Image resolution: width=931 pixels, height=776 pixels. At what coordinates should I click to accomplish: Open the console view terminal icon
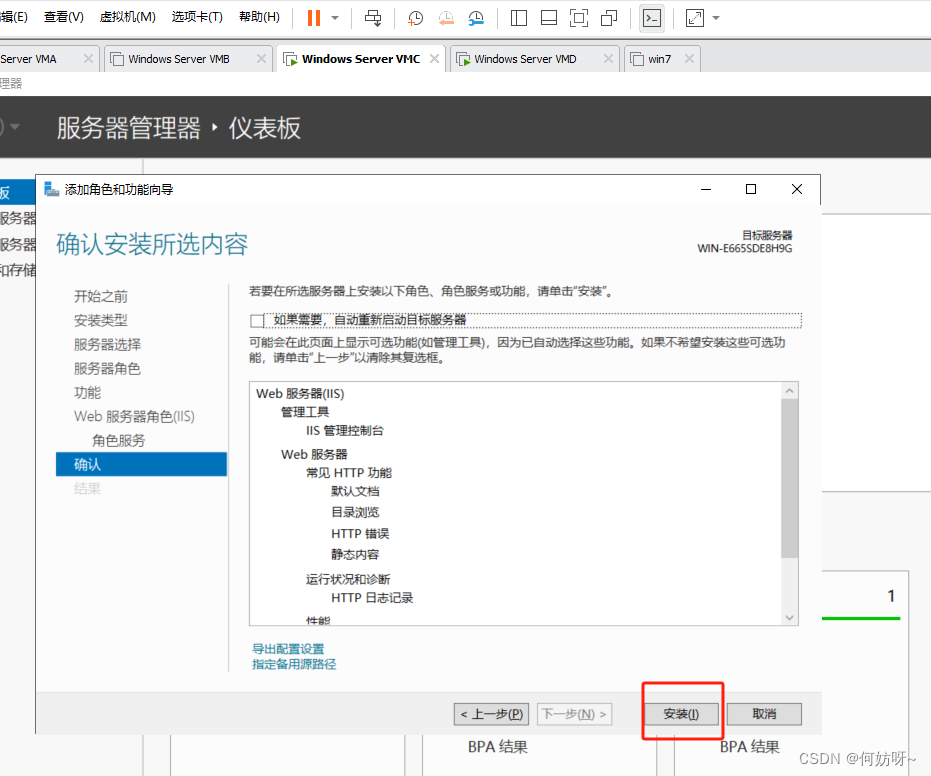coord(652,18)
